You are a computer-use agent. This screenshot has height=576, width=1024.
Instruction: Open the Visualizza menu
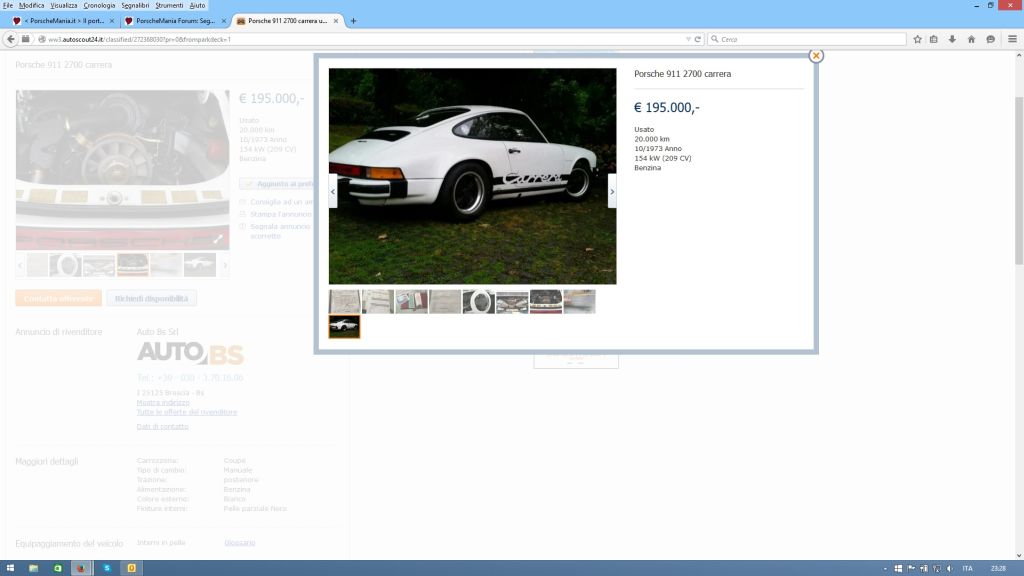[63, 5]
